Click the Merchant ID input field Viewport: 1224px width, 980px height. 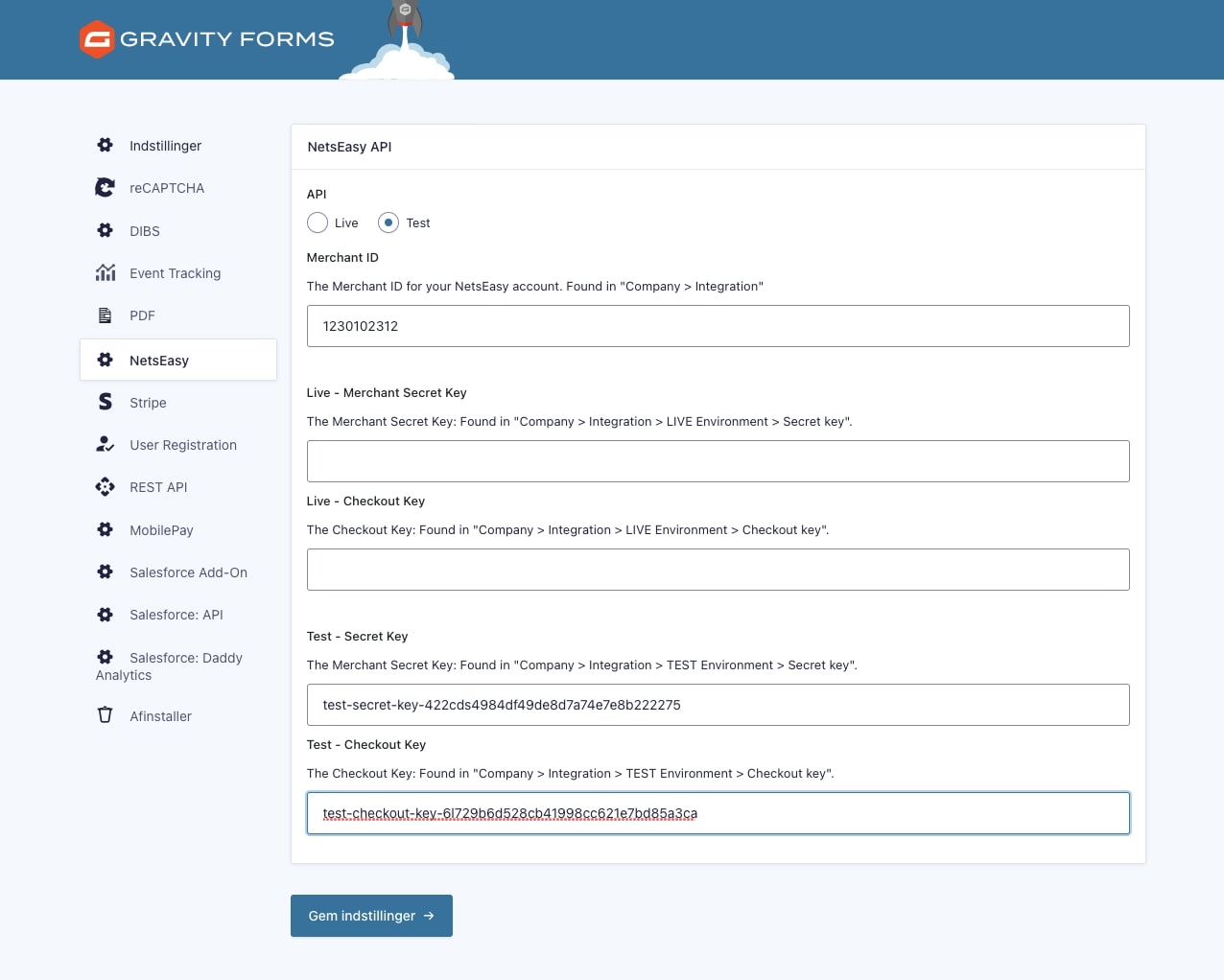718,326
